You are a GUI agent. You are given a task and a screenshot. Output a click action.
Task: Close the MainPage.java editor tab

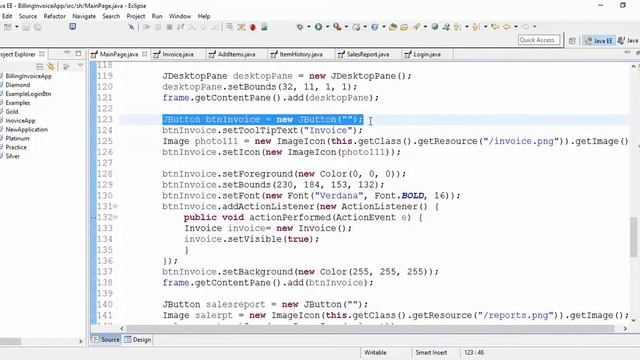point(144,54)
